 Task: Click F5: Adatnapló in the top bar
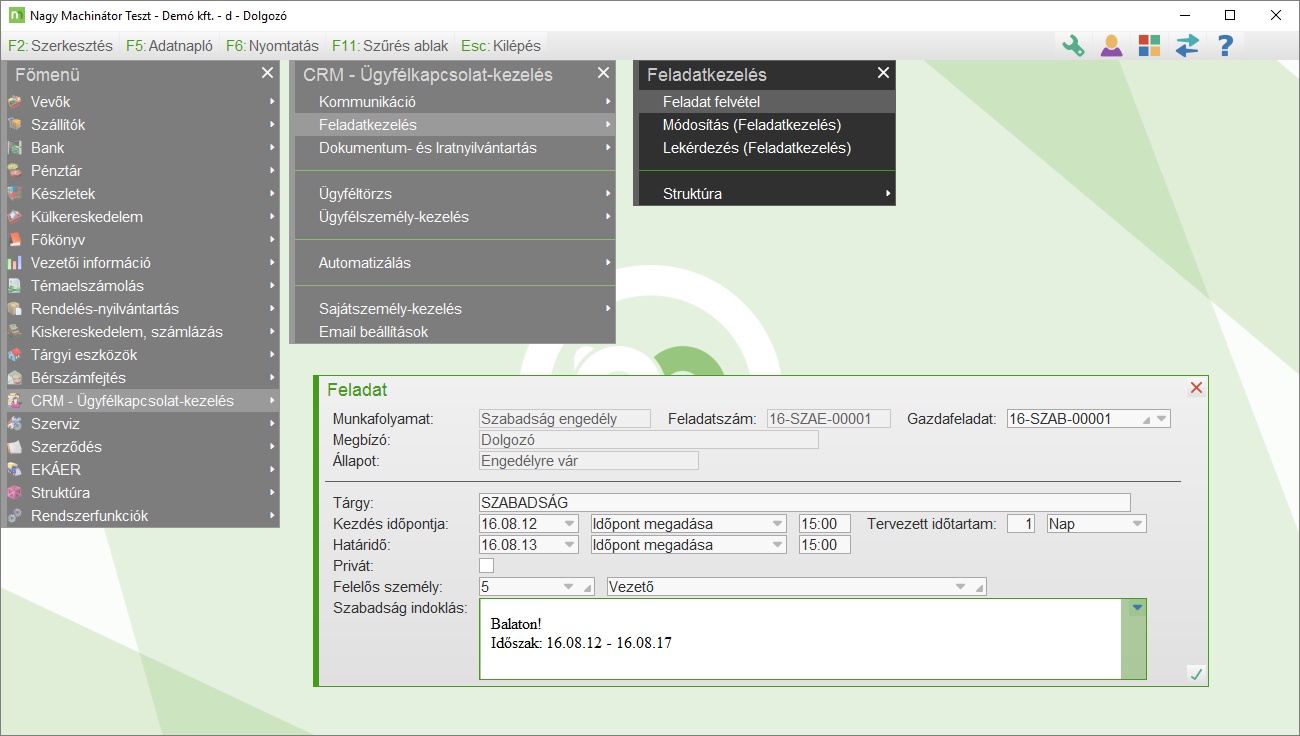pos(169,46)
